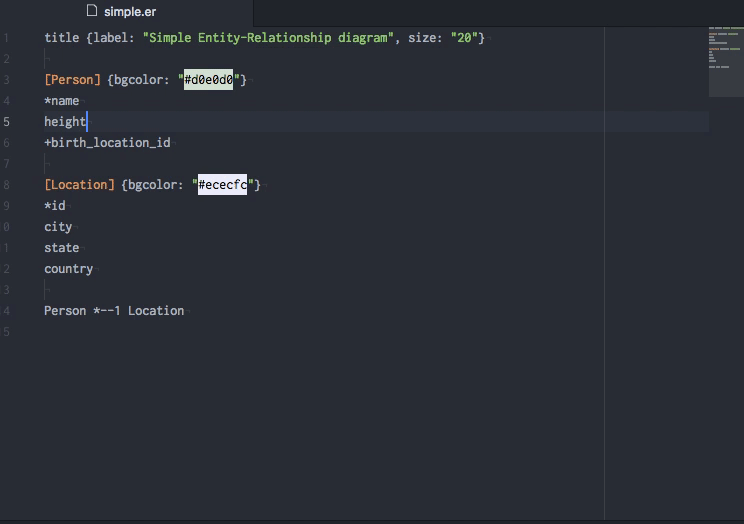
Task: Click the #d0e0d0 color highlight
Action: [208, 80]
